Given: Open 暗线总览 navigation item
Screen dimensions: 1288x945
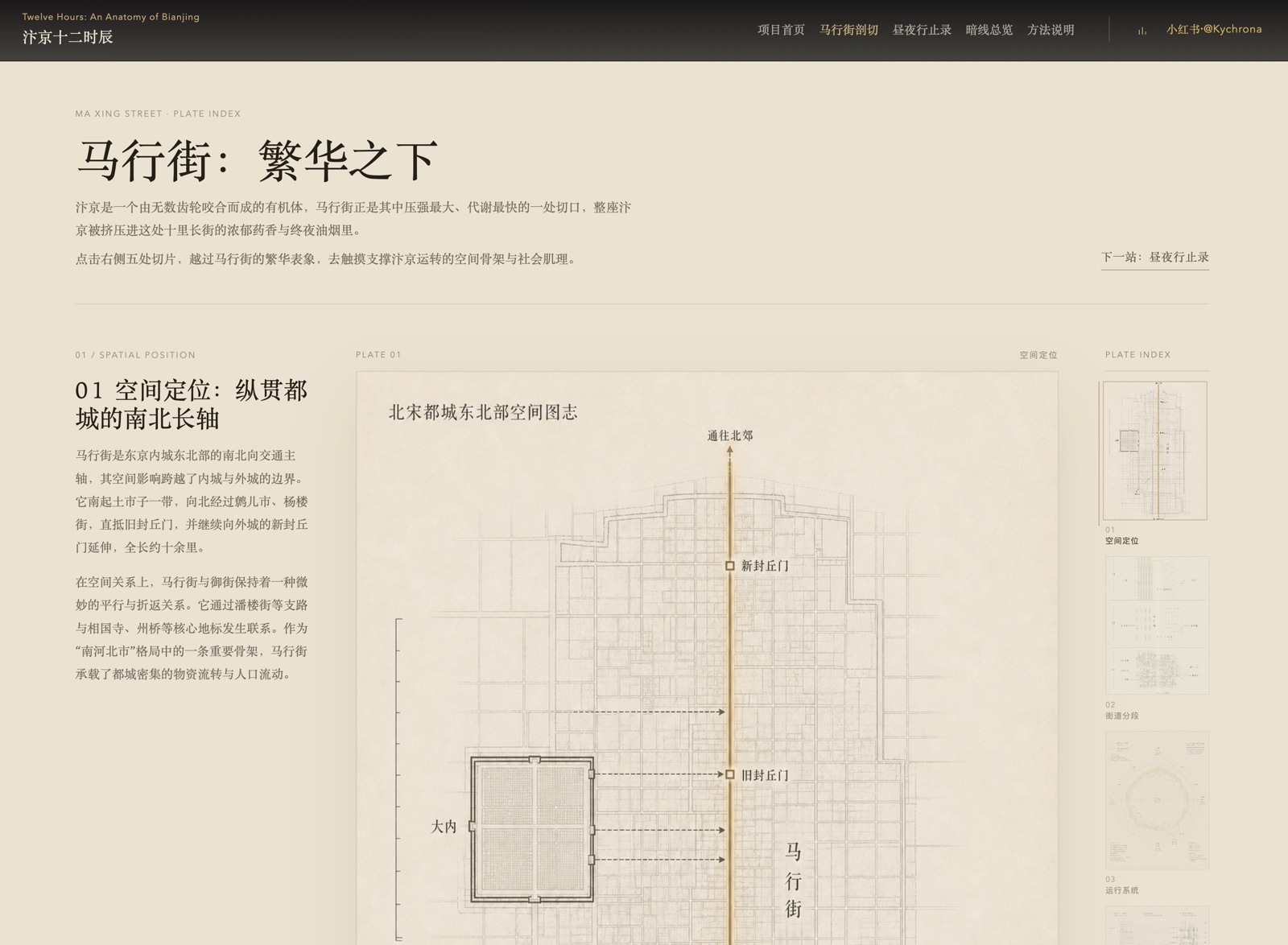Looking at the screenshot, I should point(989,30).
